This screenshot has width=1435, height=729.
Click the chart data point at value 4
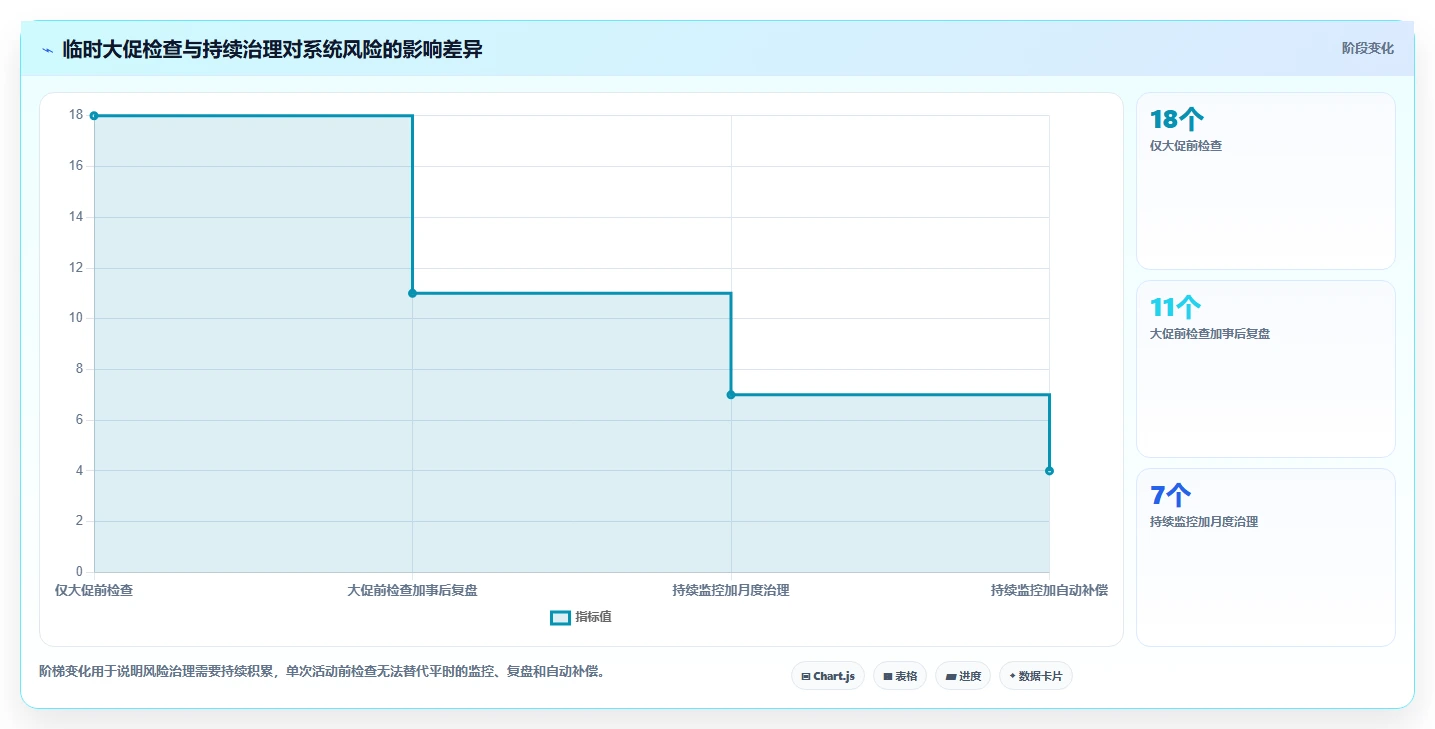(x=1049, y=471)
